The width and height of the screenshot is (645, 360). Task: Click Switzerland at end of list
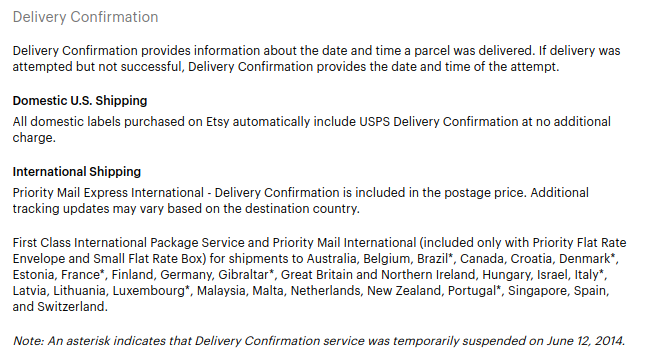click(72, 307)
